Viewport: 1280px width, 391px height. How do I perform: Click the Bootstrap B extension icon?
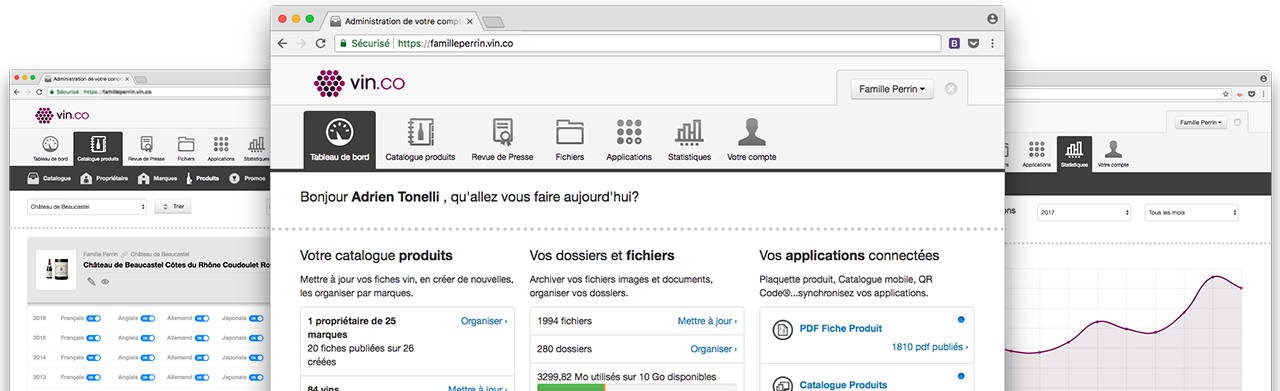[954, 43]
